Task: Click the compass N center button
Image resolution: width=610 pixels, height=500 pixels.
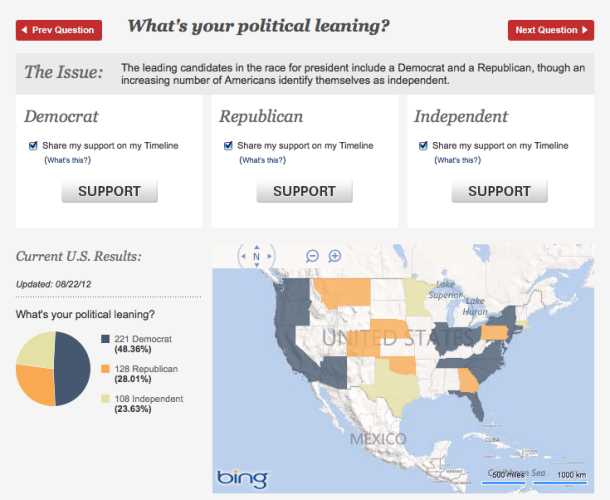Action: [256, 257]
